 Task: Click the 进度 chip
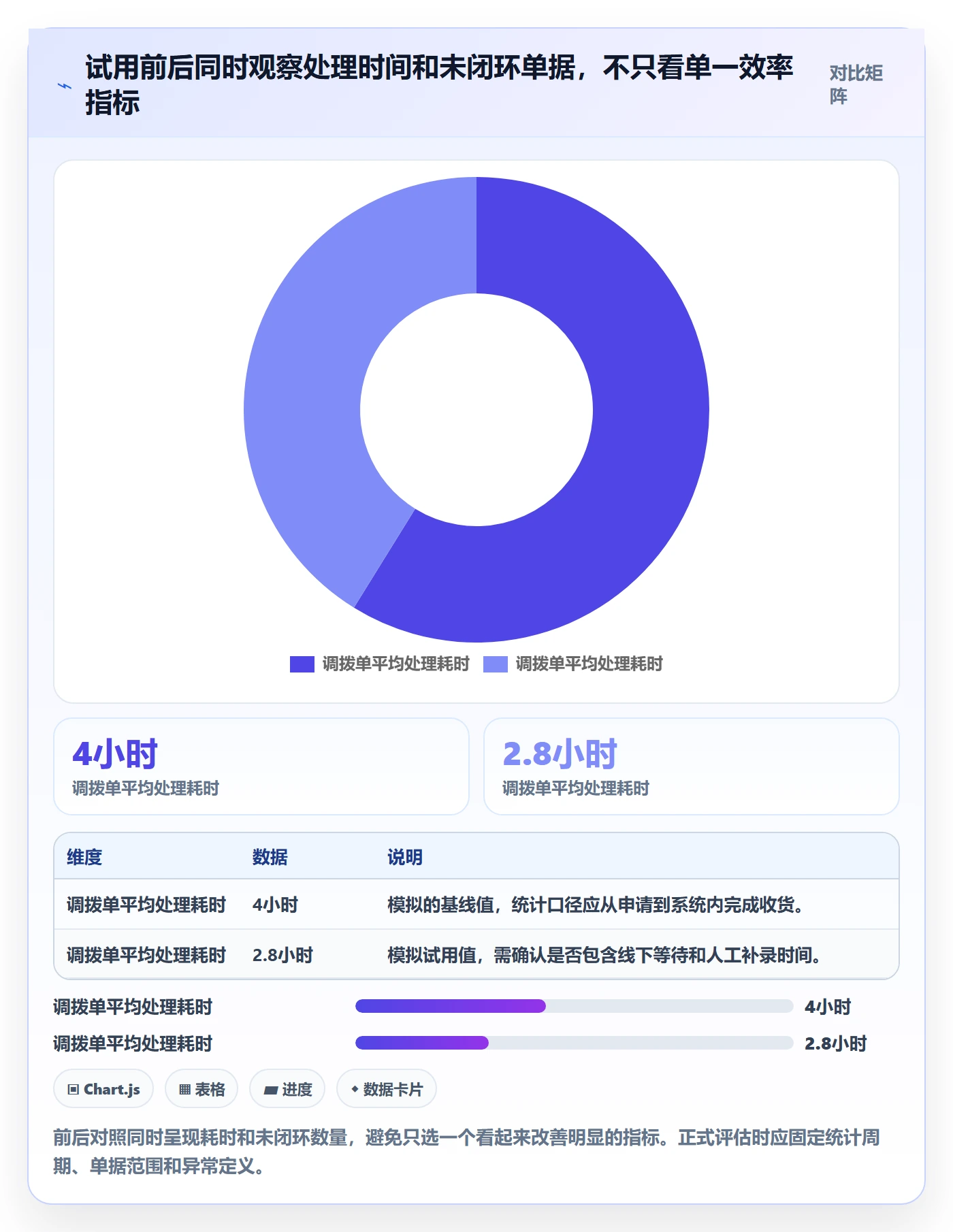pos(287,1089)
